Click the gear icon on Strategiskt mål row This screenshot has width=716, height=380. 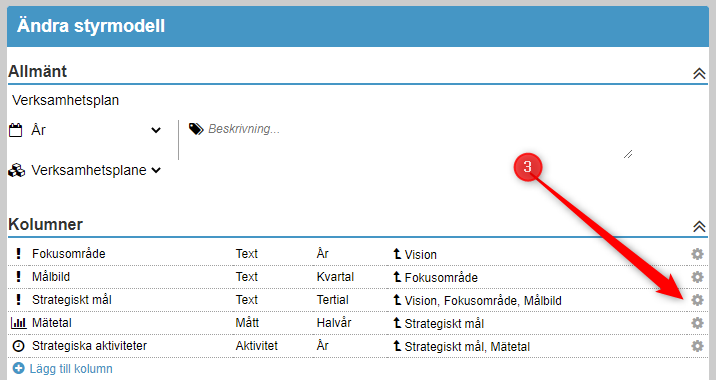pyautogui.click(x=697, y=300)
